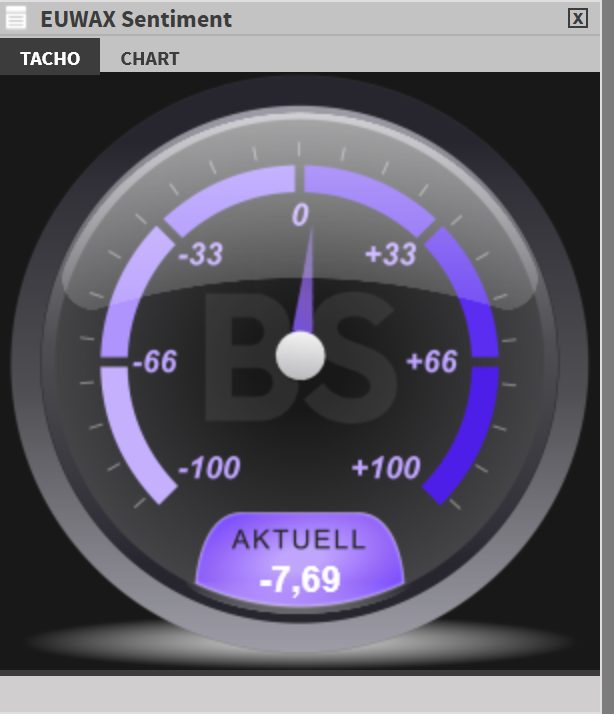
Task: Click the +66 scale label
Action: point(431,362)
